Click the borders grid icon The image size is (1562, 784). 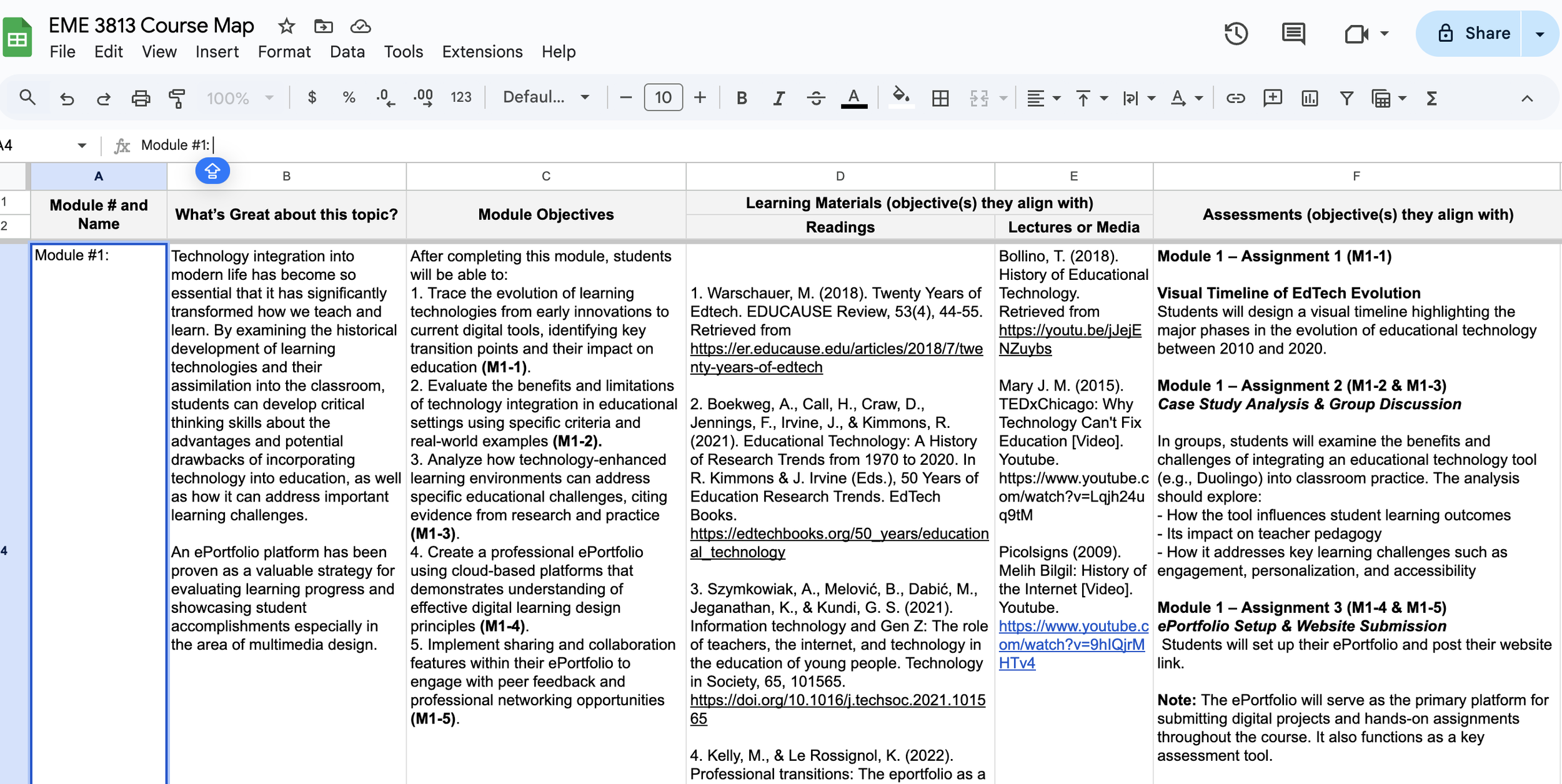tap(940, 98)
